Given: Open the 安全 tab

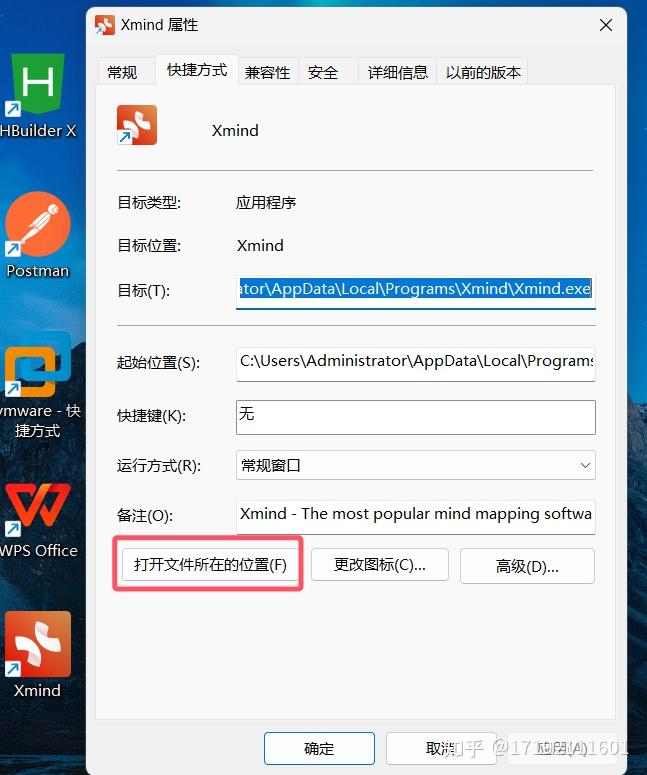Looking at the screenshot, I should (323, 73).
